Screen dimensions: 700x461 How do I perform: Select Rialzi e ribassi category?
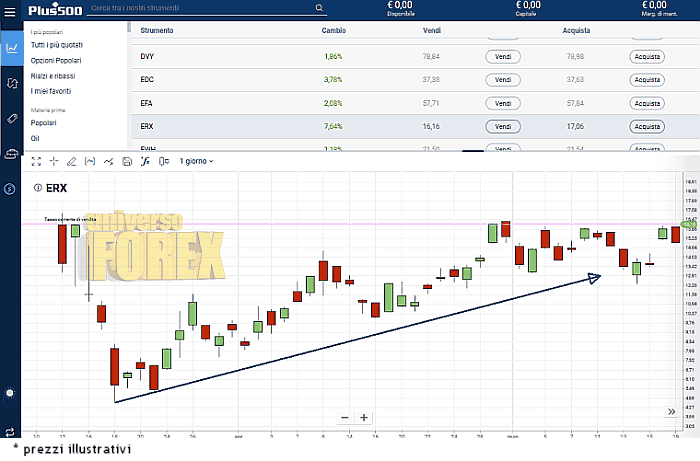coord(52,76)
